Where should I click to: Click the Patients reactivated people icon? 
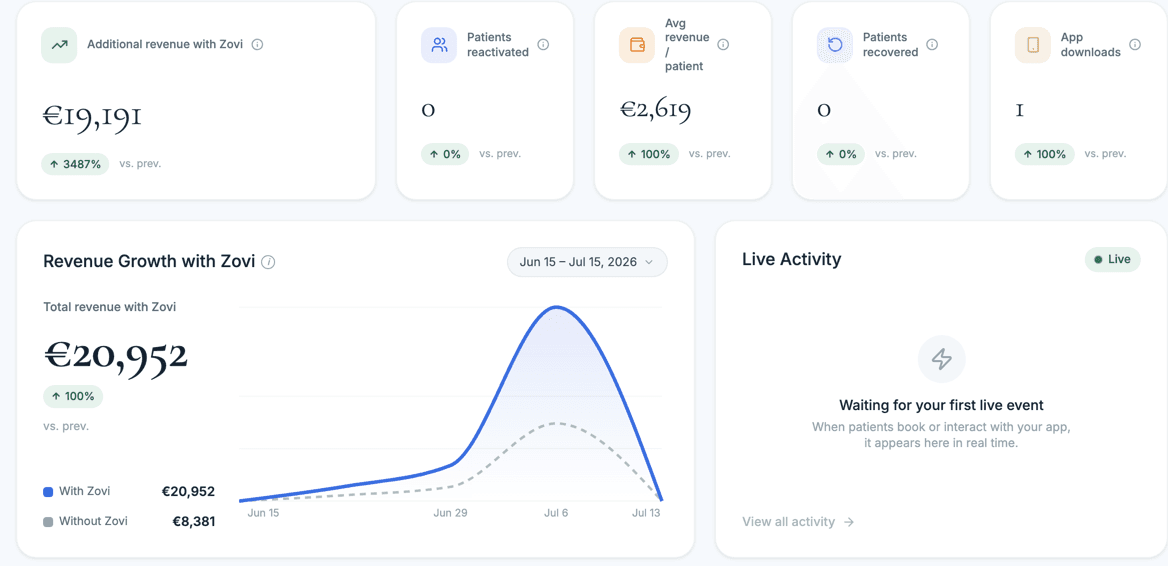439,45
